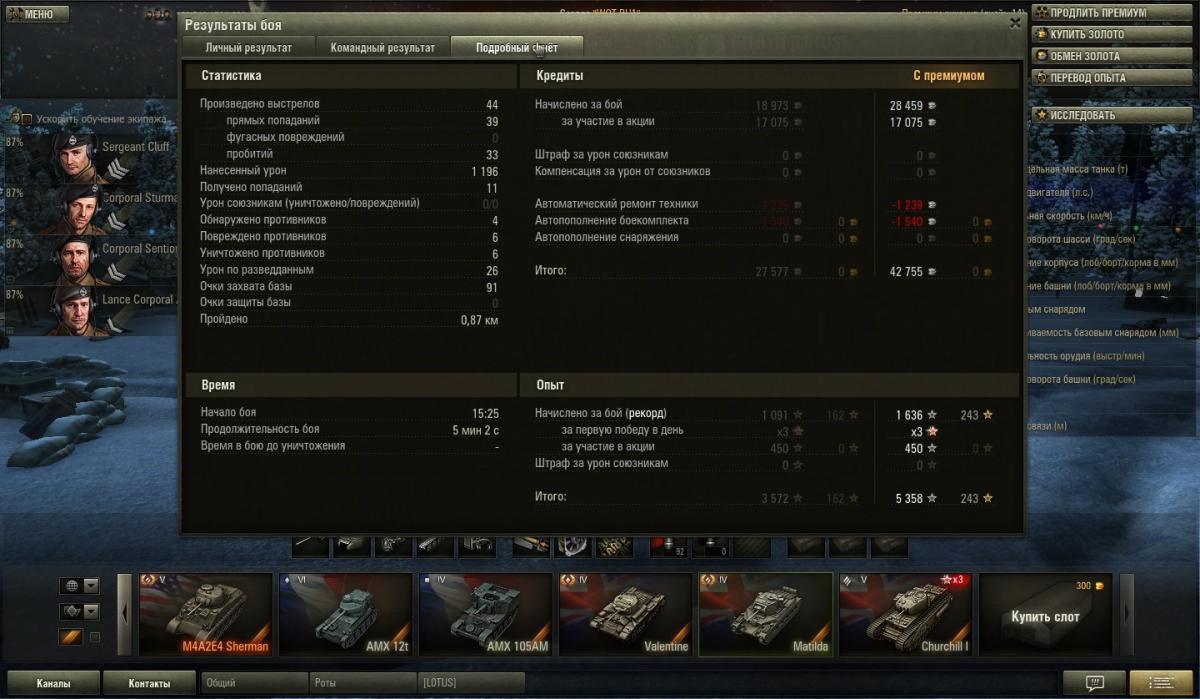Select the AMX 12t tank icon

click(x=346, y=614)
